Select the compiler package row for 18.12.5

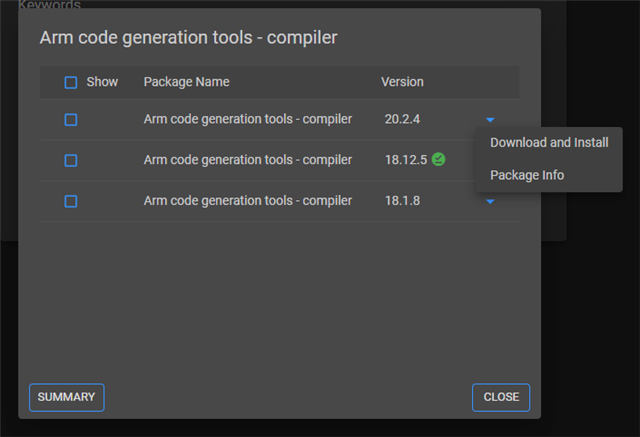280,160
